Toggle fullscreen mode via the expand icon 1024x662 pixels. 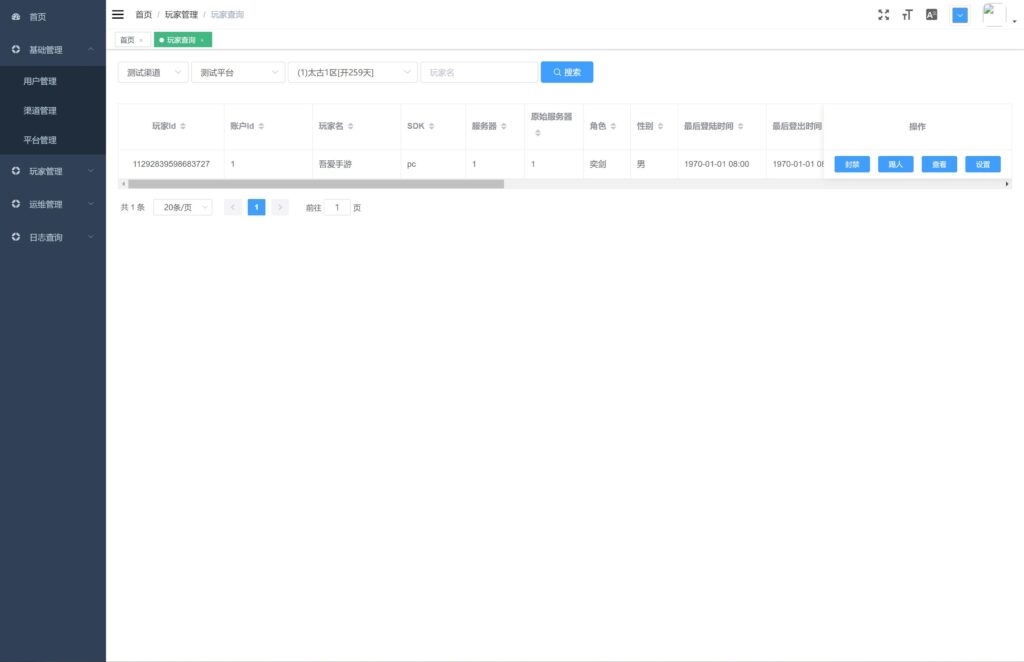(x=883, y=14)
